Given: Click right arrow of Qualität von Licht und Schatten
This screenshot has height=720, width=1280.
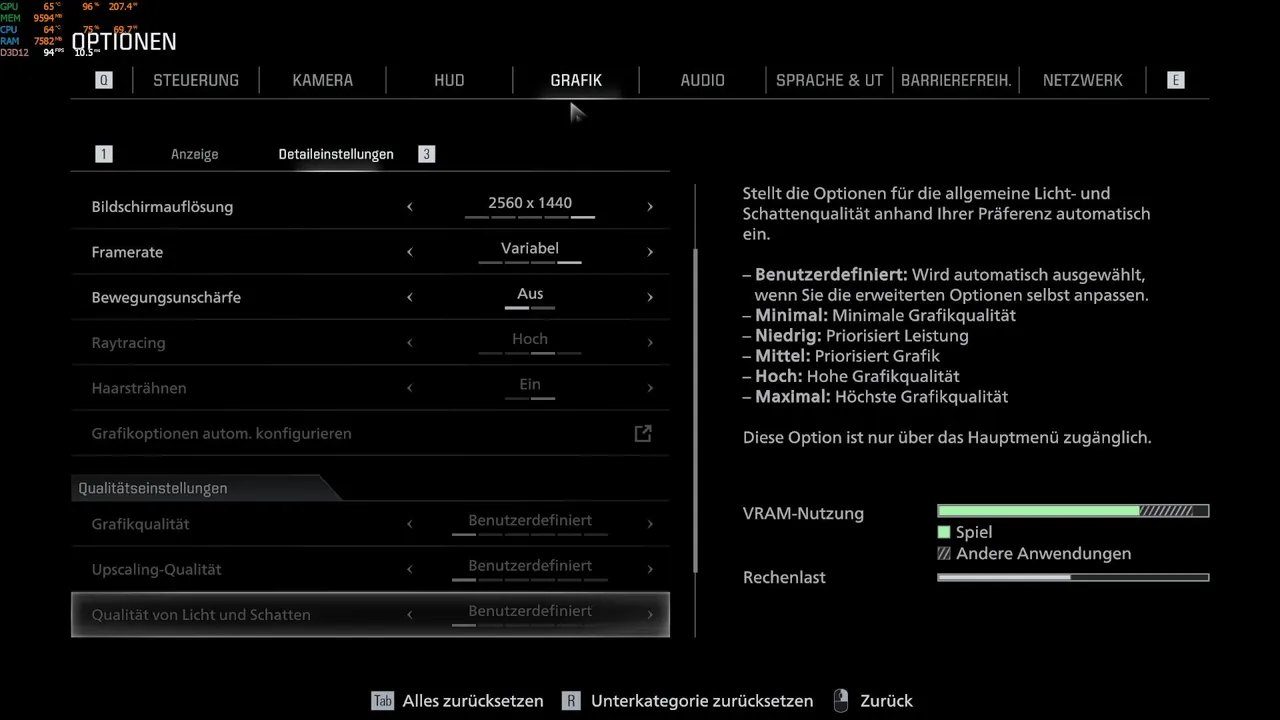Looking at the screenshot, I should 650,615.
